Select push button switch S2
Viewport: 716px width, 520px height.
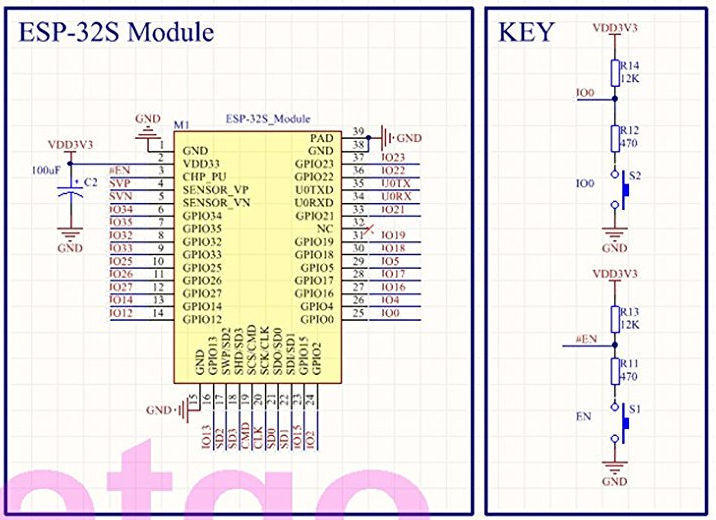[x=622, y=185]
